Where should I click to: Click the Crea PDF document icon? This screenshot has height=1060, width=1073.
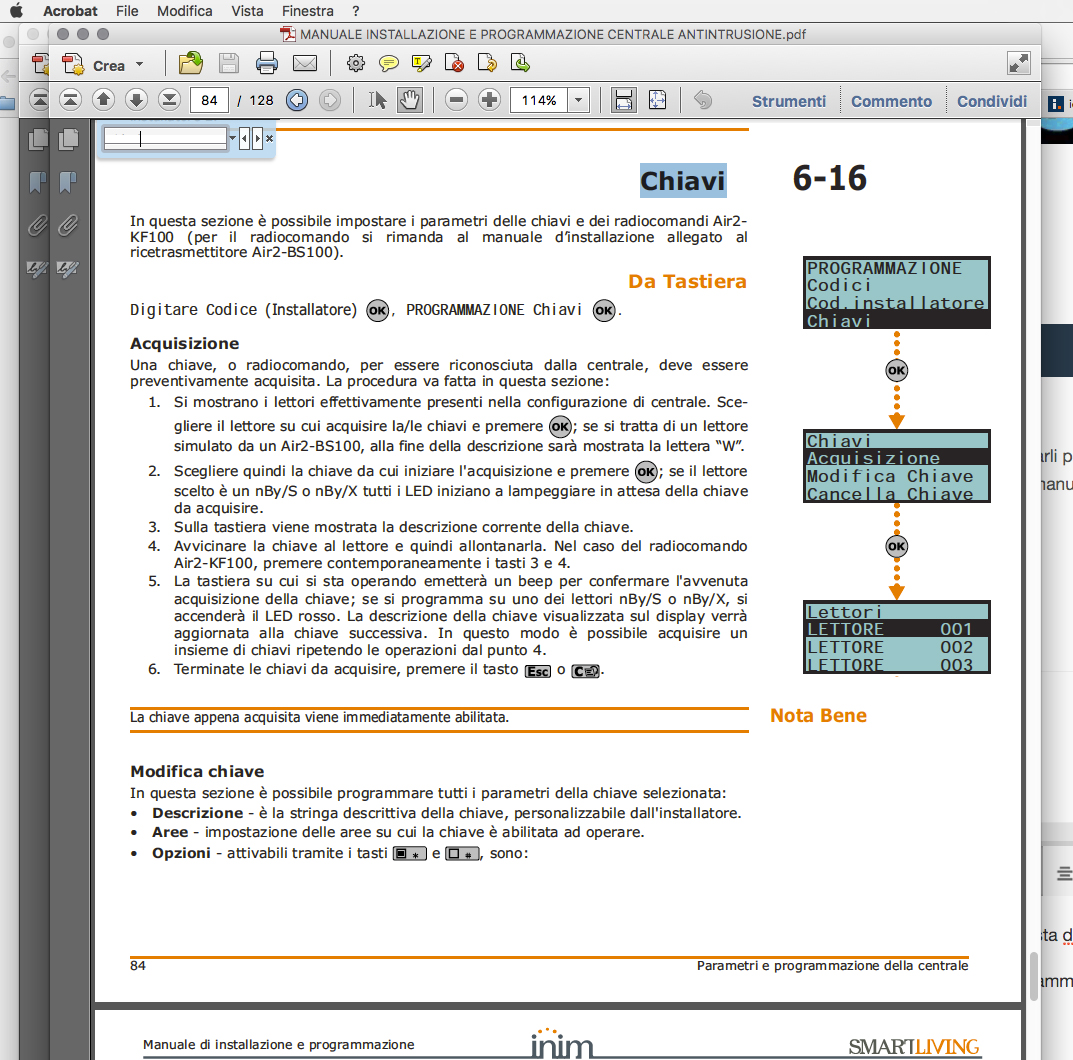tap(73, 64)
